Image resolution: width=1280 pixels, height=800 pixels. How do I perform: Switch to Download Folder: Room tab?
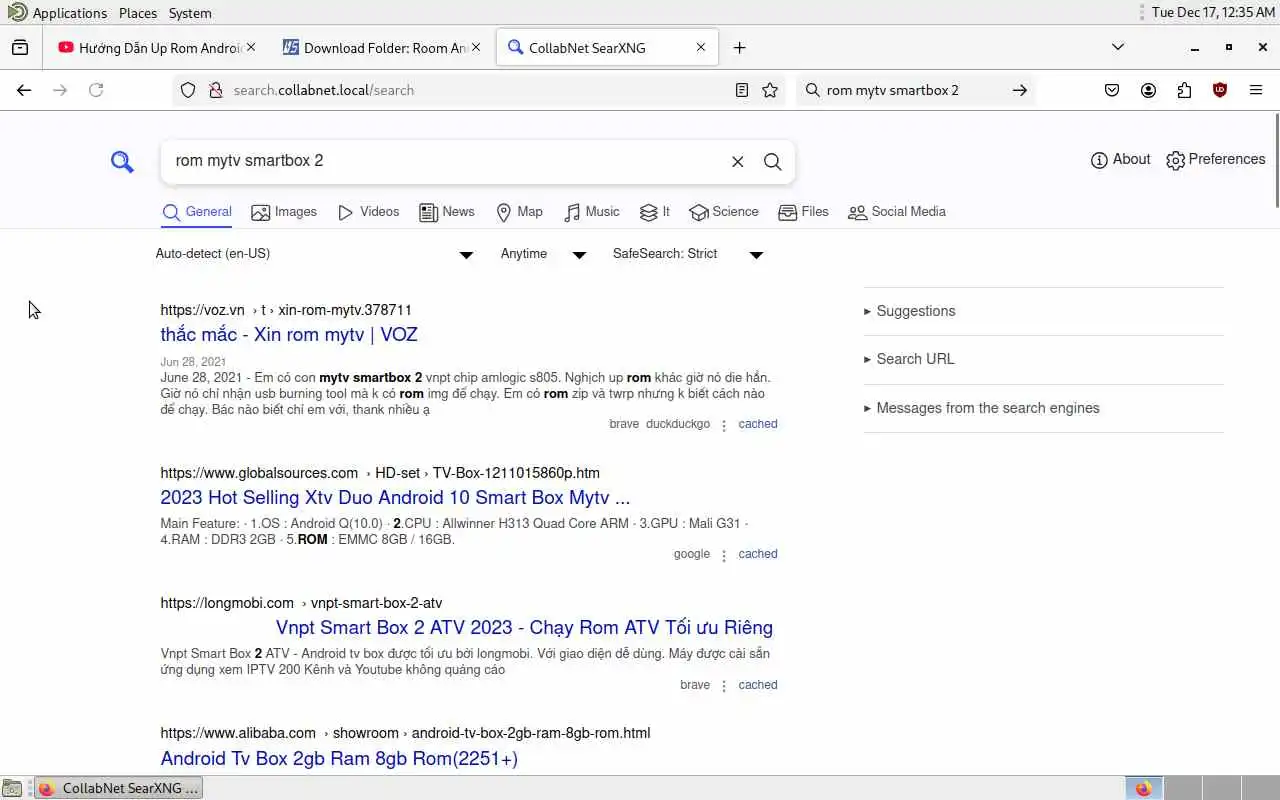tap(382, 47)
